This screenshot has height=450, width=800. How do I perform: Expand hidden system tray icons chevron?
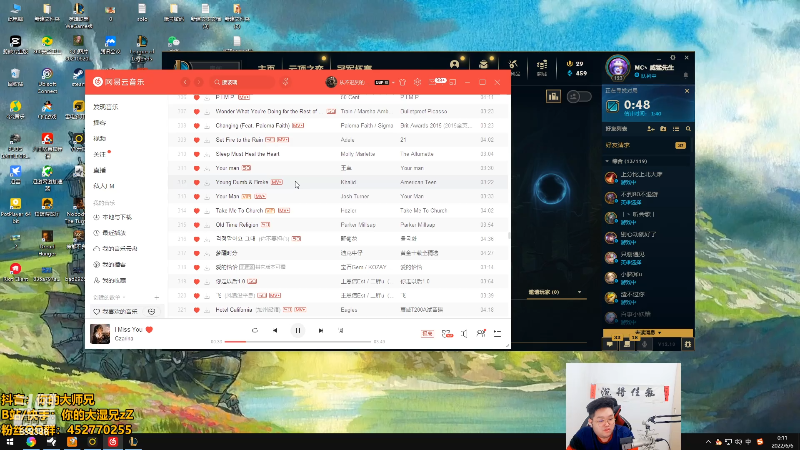(708, 442)
